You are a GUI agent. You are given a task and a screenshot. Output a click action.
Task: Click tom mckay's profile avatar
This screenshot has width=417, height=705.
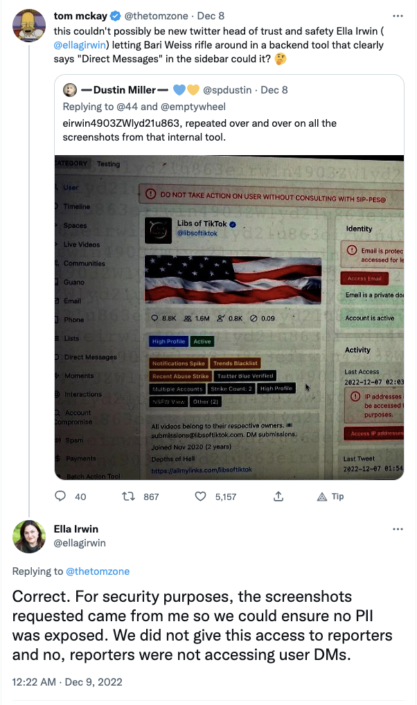pos(29,25)
